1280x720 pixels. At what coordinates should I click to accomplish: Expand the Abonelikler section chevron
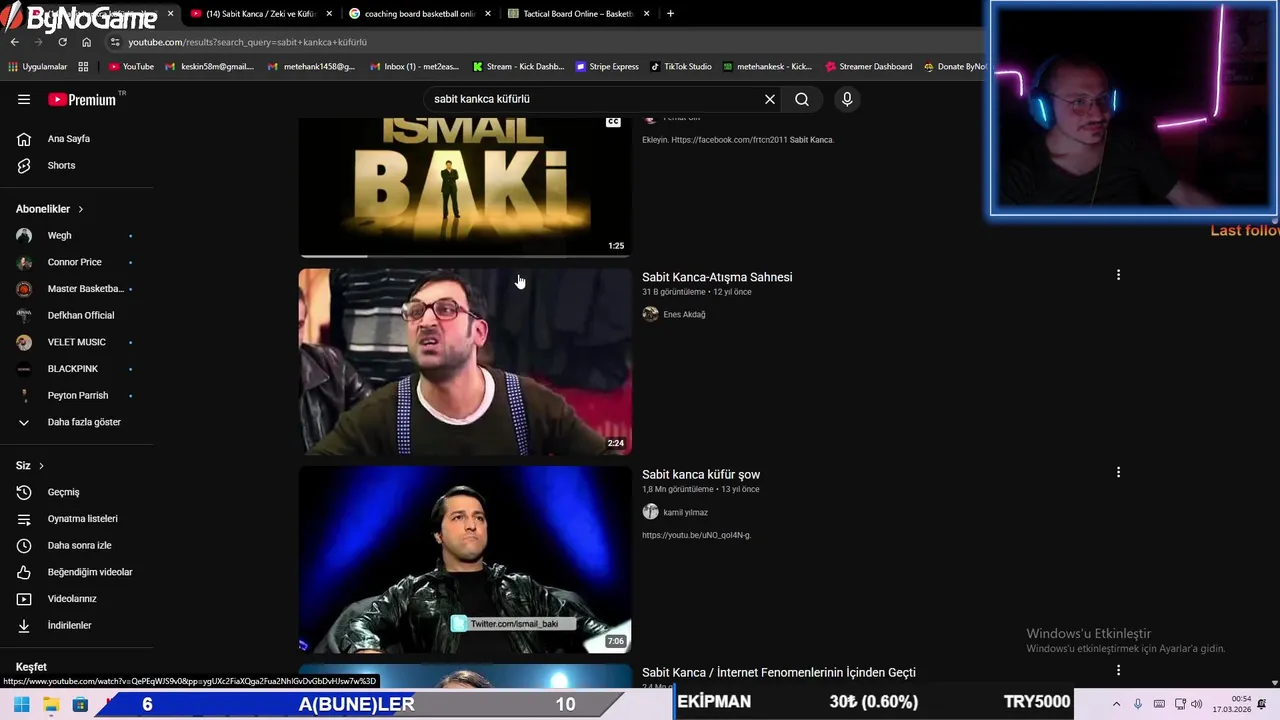point(80,209)
